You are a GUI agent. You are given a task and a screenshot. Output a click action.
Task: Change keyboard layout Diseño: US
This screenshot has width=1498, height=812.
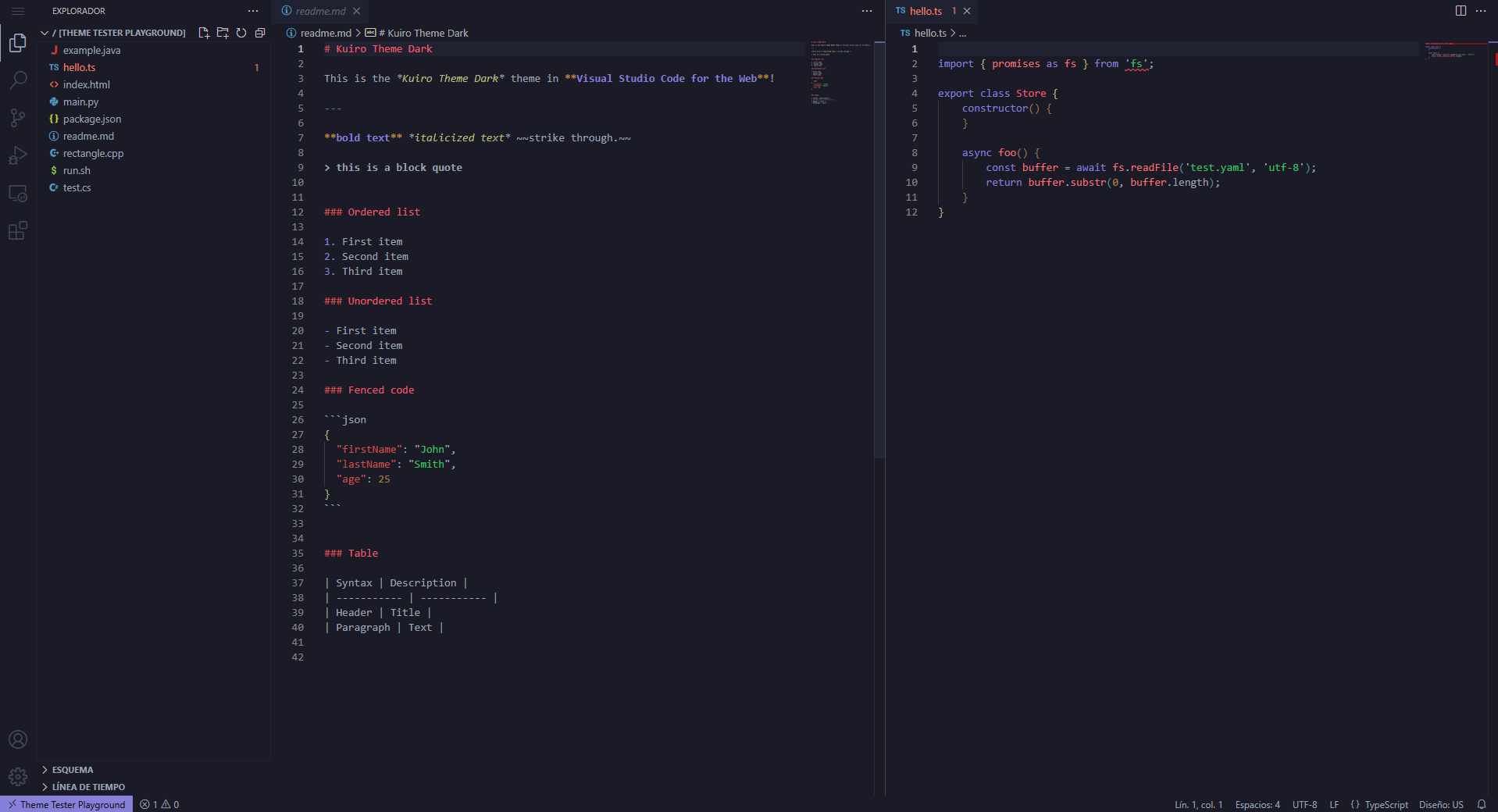pos(1441,804)
